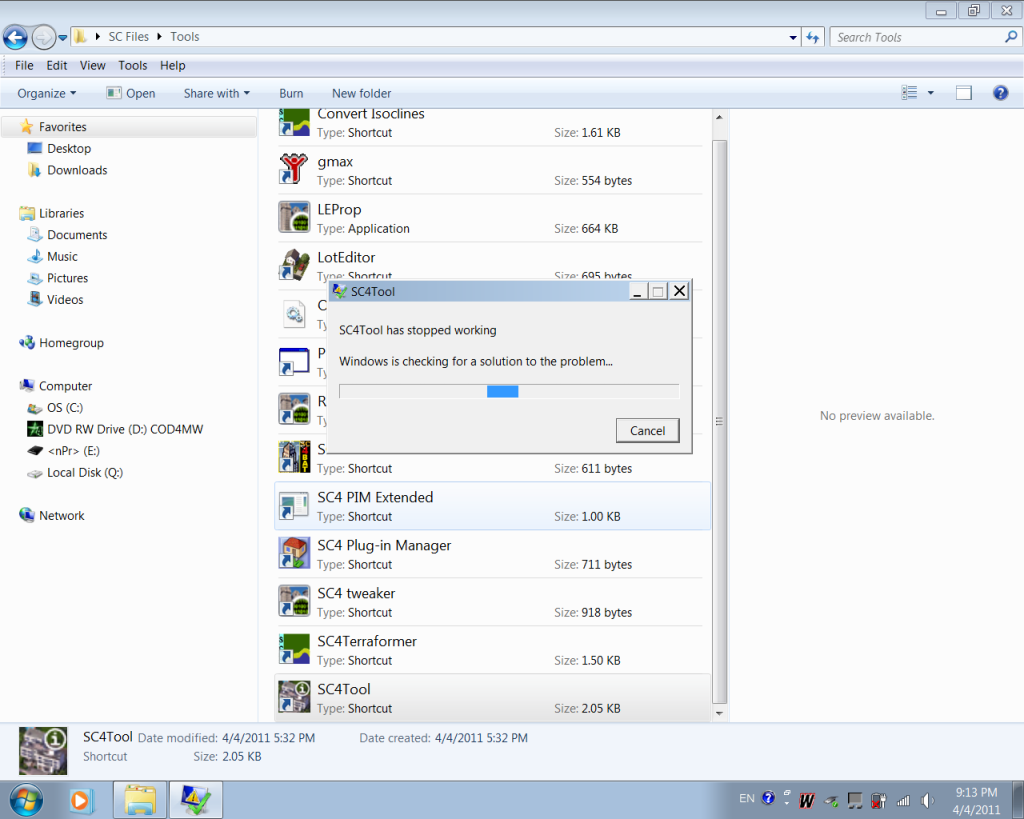Click the Open toolbar button

pos(131,93)
